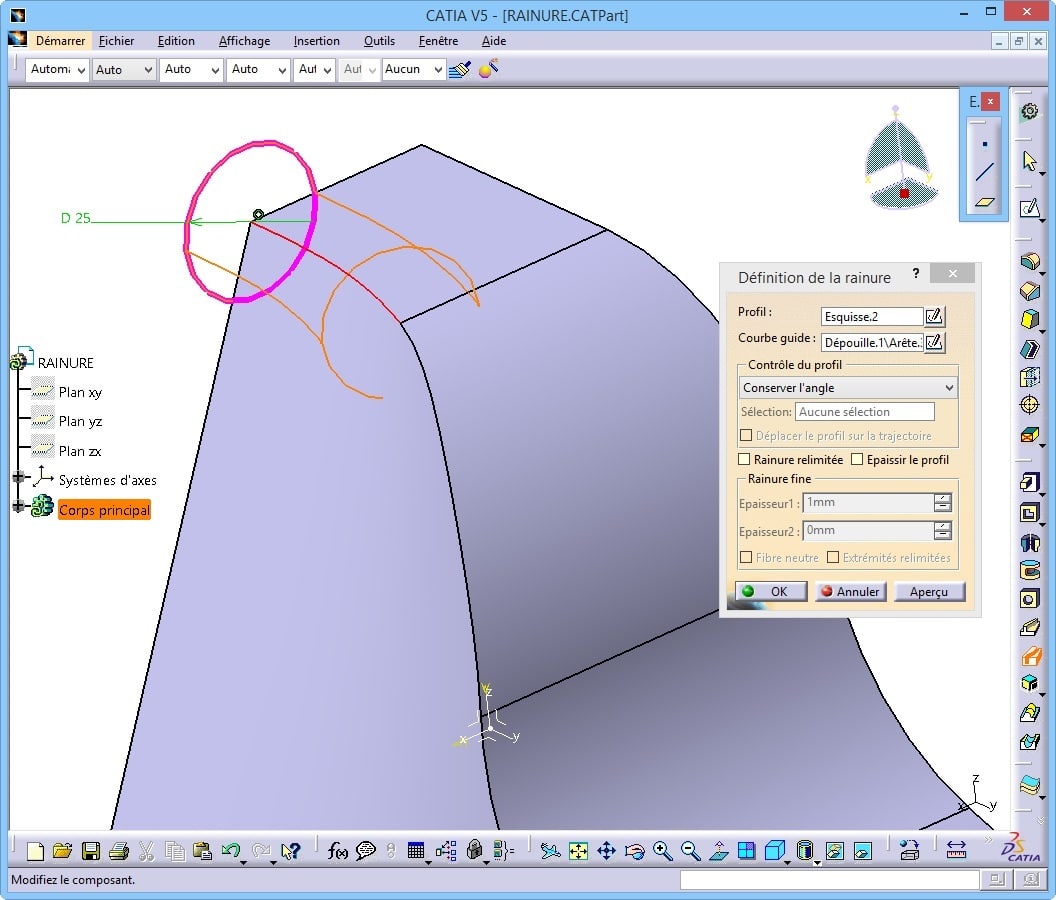1056x900 pixels.
Task: Click the Sélection field
Action: (x=865, y=412)
